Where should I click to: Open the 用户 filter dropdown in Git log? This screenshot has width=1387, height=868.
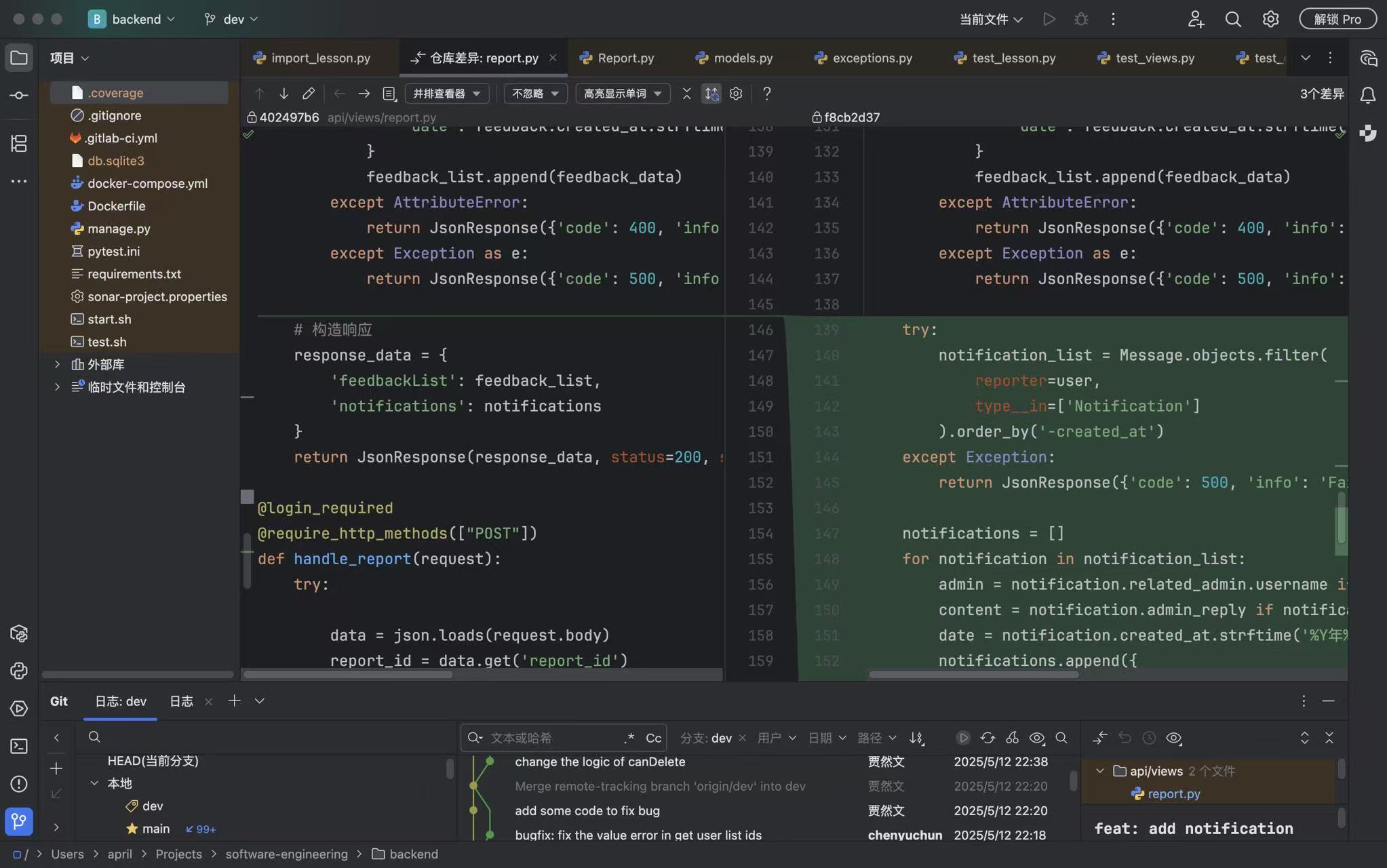click(777, 738)
